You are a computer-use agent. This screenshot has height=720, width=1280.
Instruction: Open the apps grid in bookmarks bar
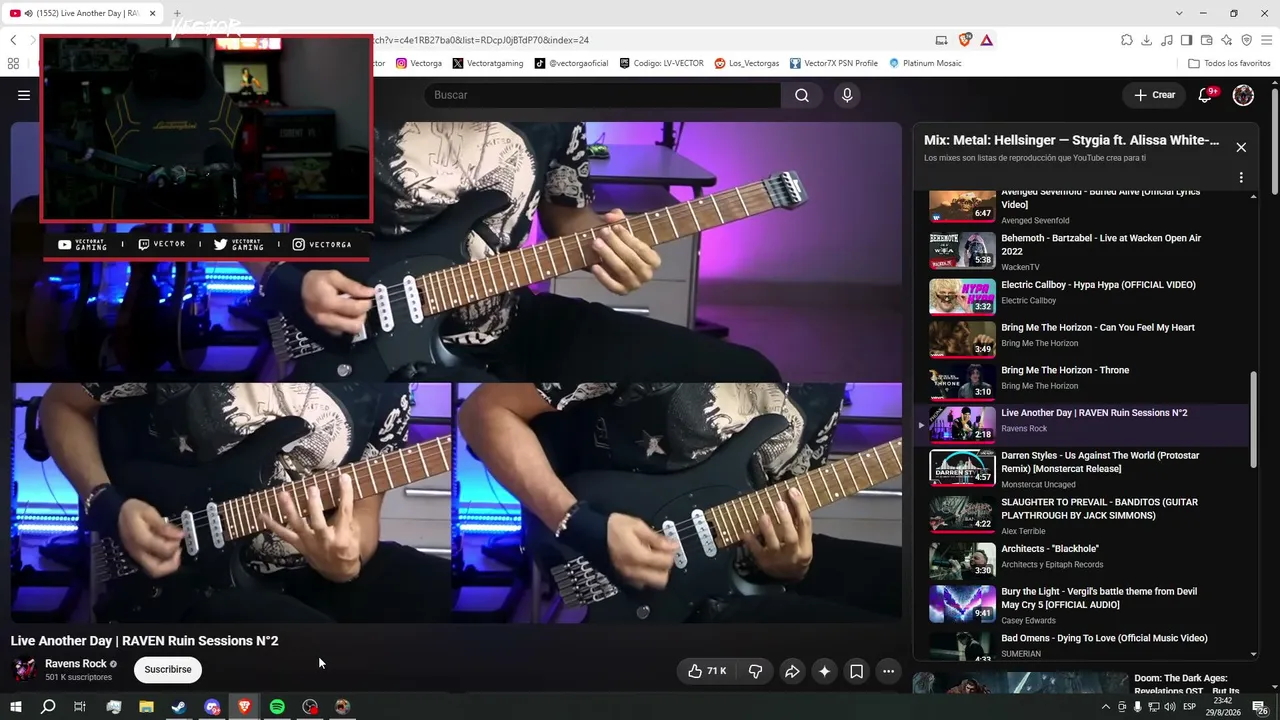(x=13, y=63)
